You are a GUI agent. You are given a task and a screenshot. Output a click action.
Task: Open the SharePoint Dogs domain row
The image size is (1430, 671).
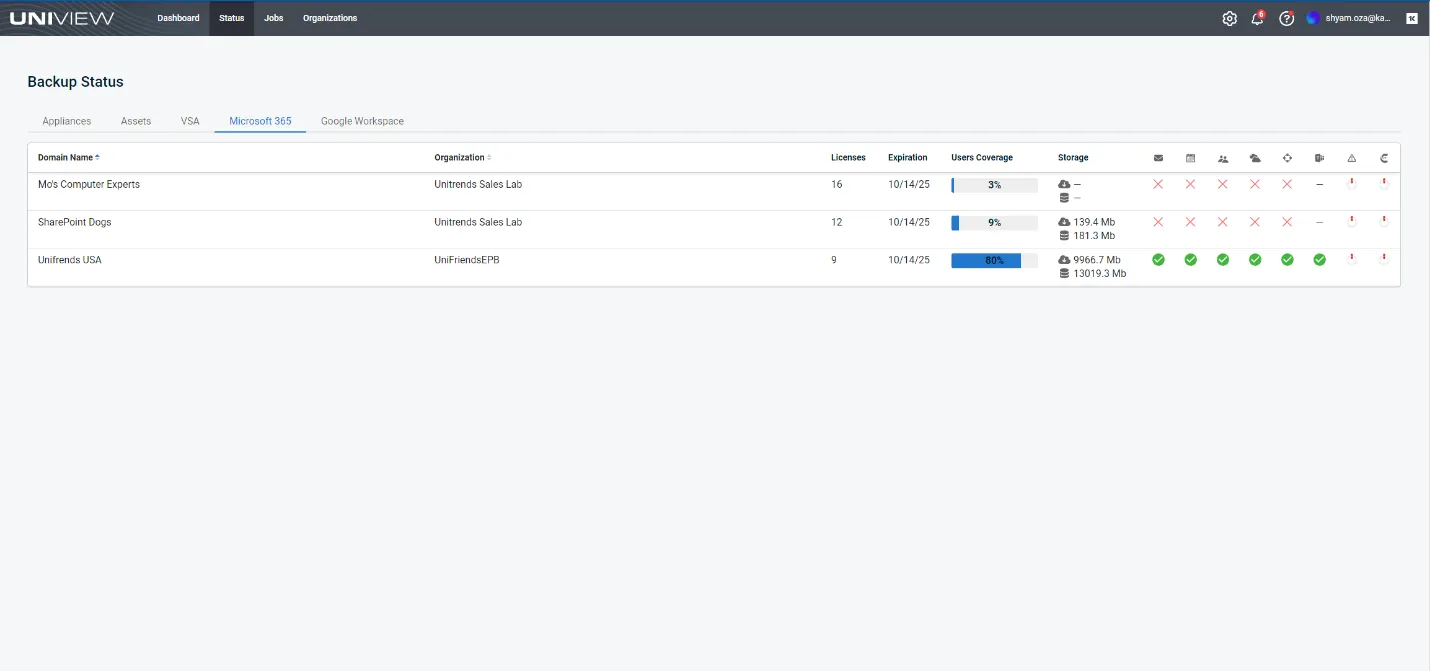[x=75, y=222]
